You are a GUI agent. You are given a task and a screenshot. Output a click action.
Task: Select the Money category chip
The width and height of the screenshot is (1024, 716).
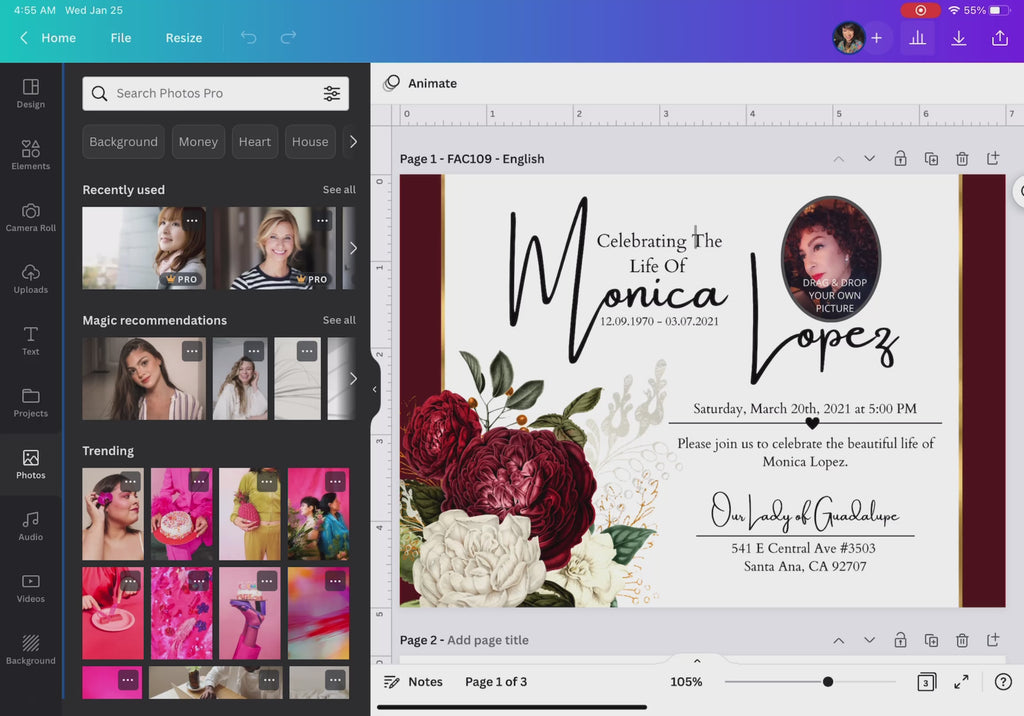(x=199, y=142)
